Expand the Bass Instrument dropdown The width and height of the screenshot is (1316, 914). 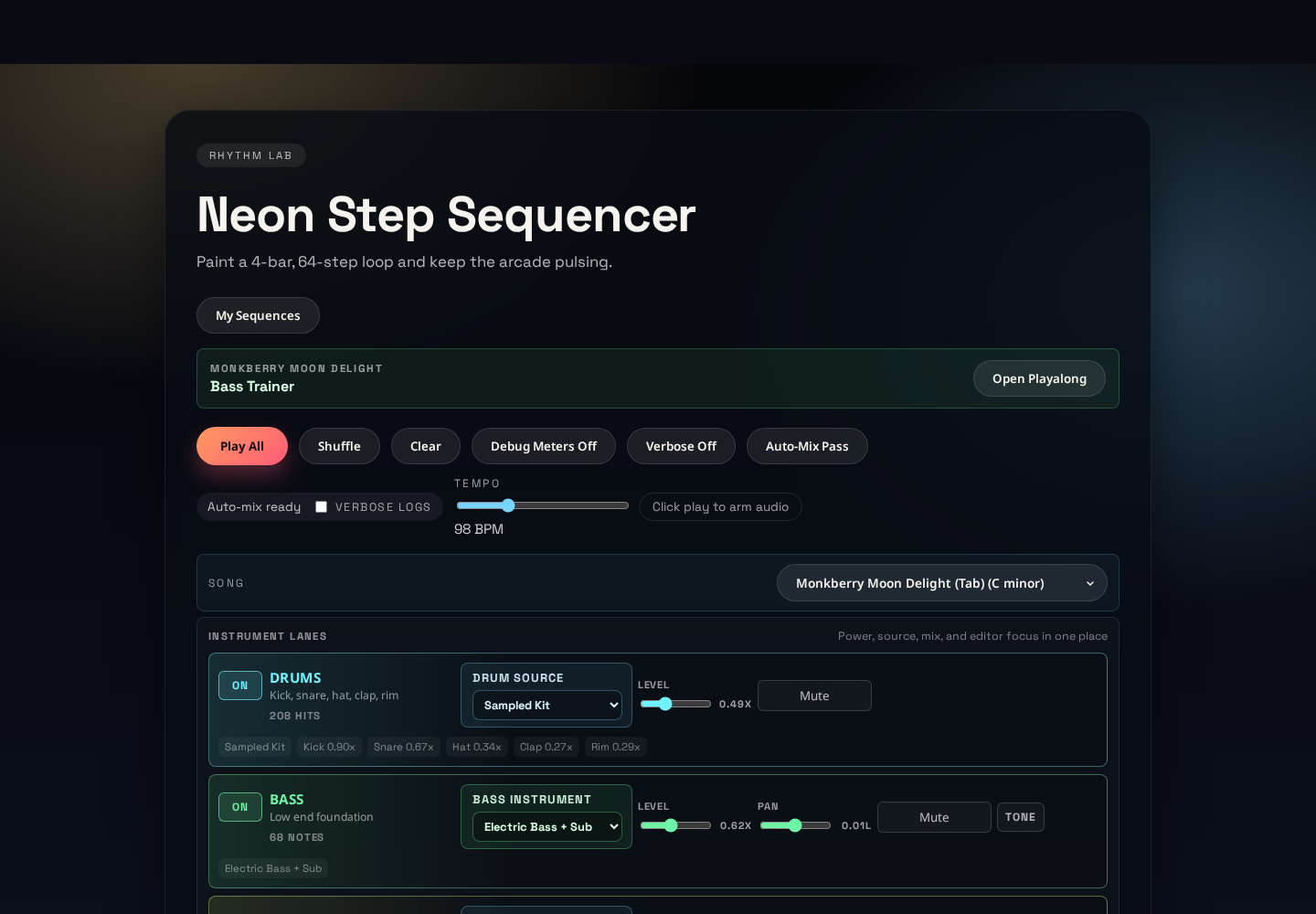pyautogui.click(x=547, y=826)
